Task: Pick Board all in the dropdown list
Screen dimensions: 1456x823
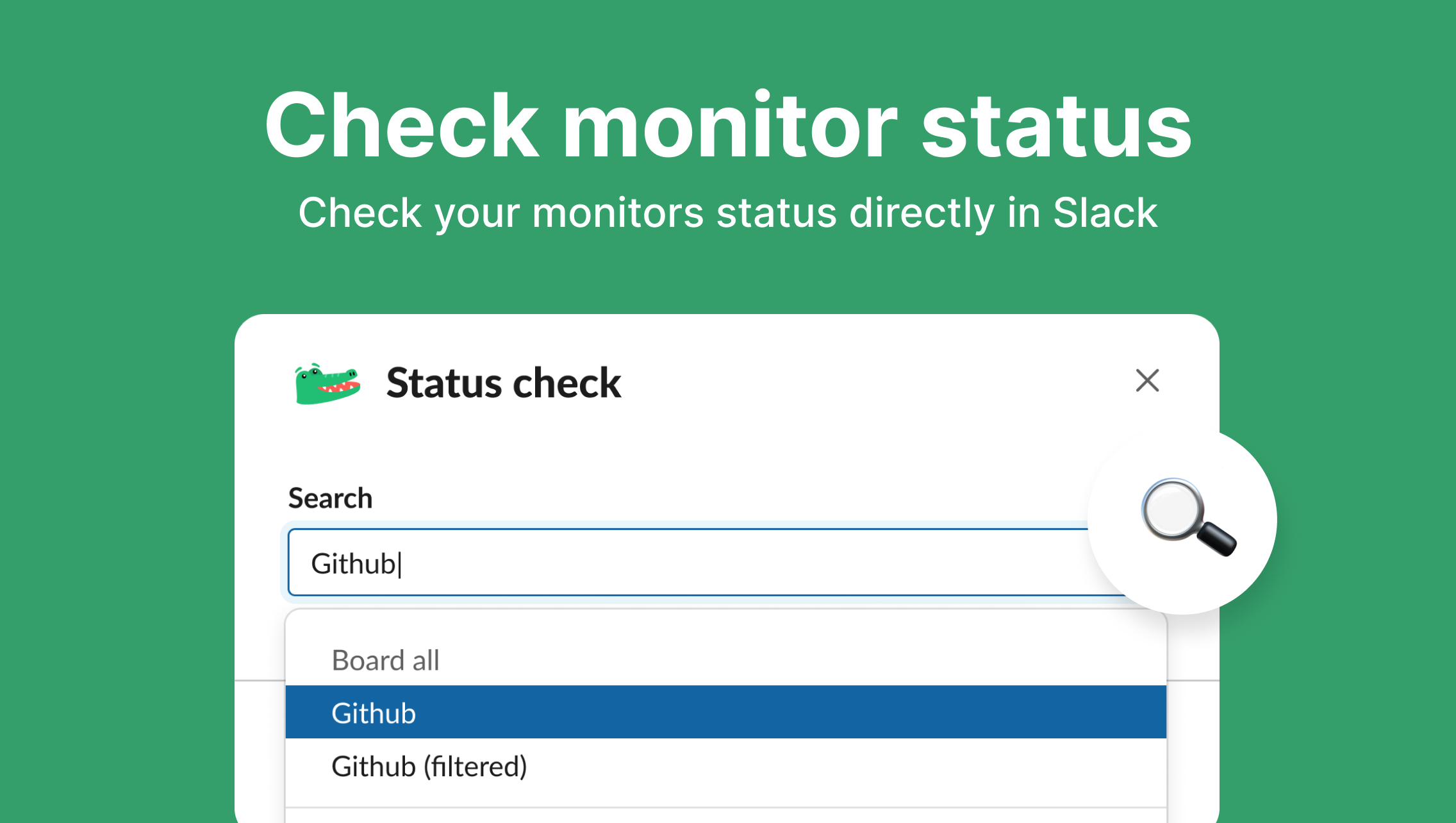Action: (386, 660)
